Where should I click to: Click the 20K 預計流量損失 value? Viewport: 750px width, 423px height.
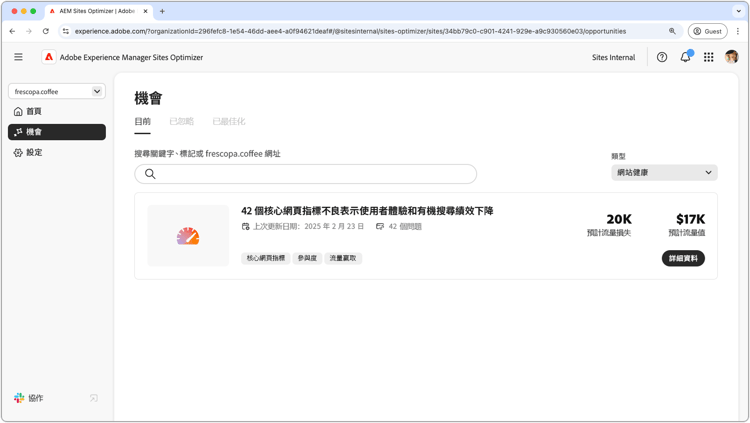point(619,219)
